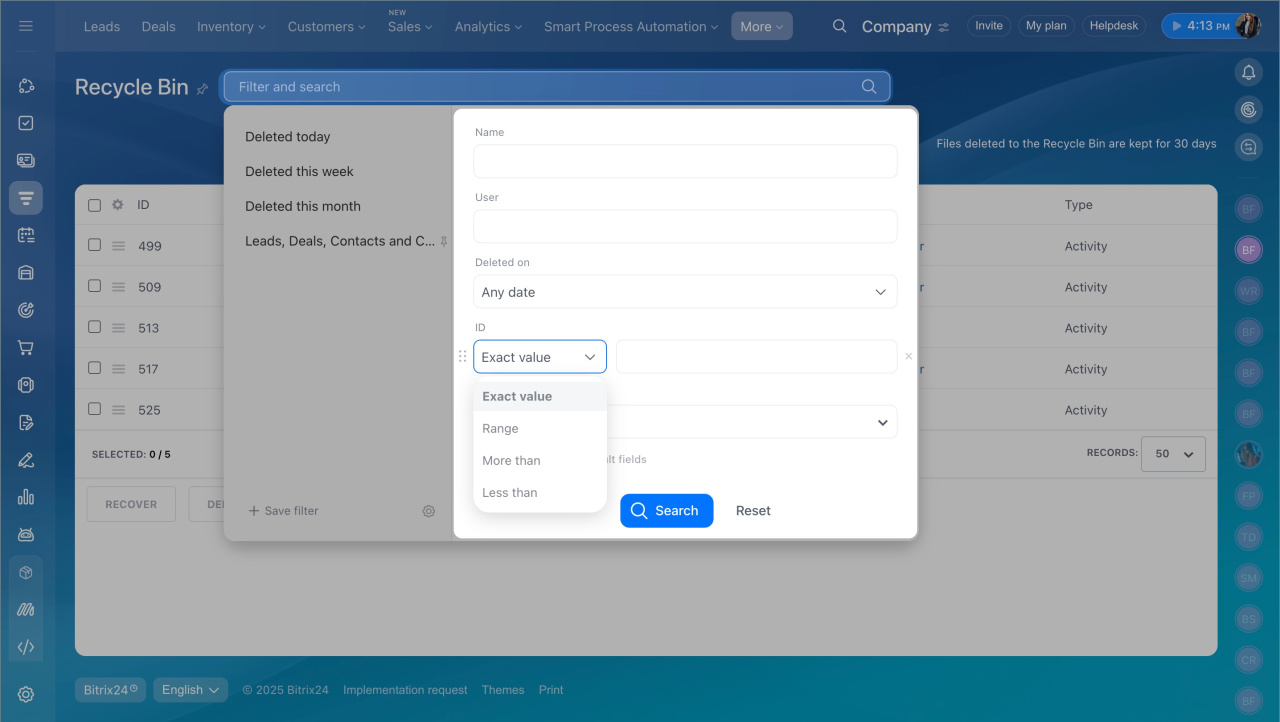Image resolution: width=1280 pixels, height=722 pixels.
Task: Open the calendar icon in left sidebar
Action: point(26,235)
